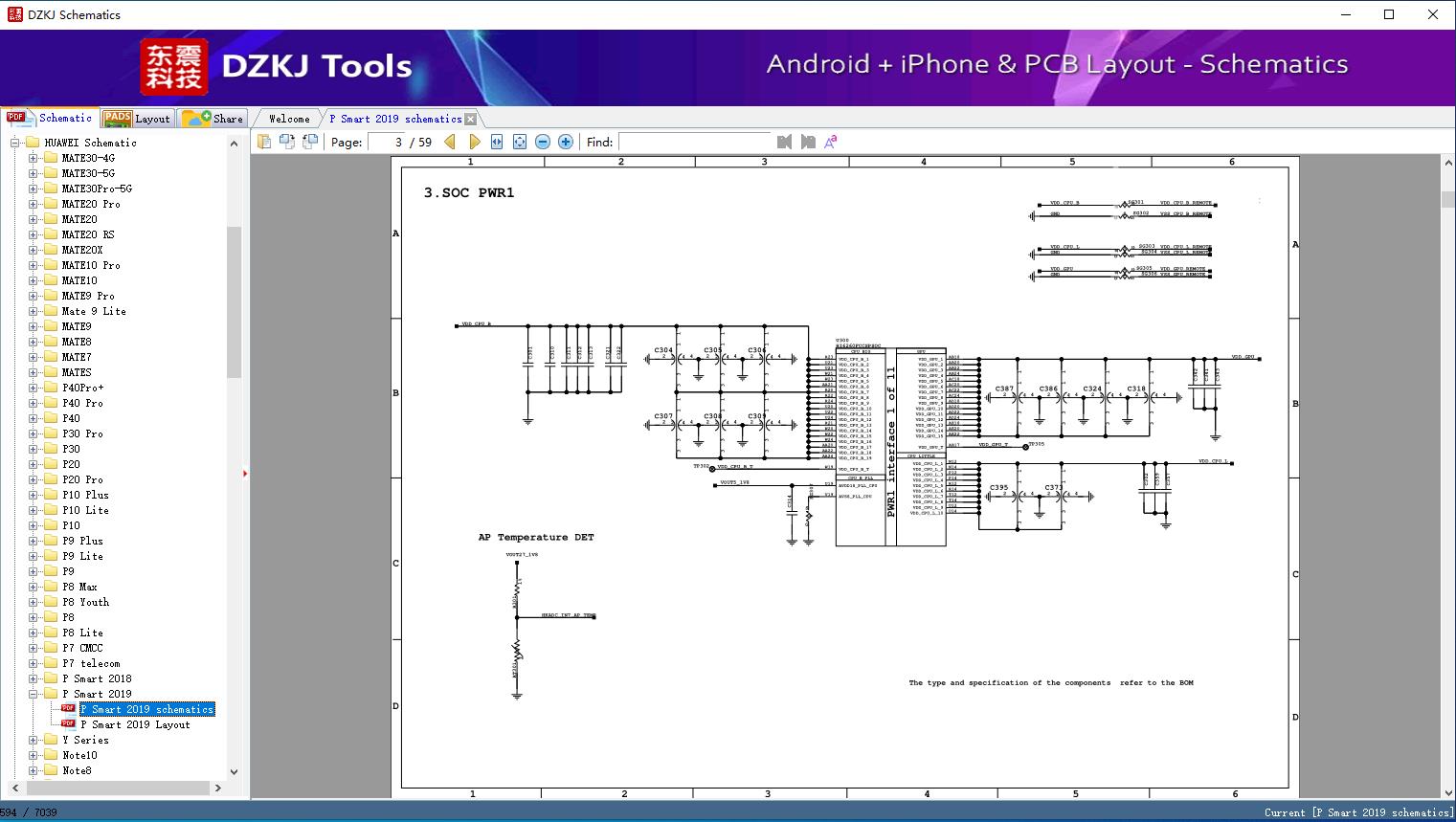The height and width of the screenshot is (822, 1456).
Task: Select the P Smart 2019 schematics document tab
Action: [x=395, y=119]
